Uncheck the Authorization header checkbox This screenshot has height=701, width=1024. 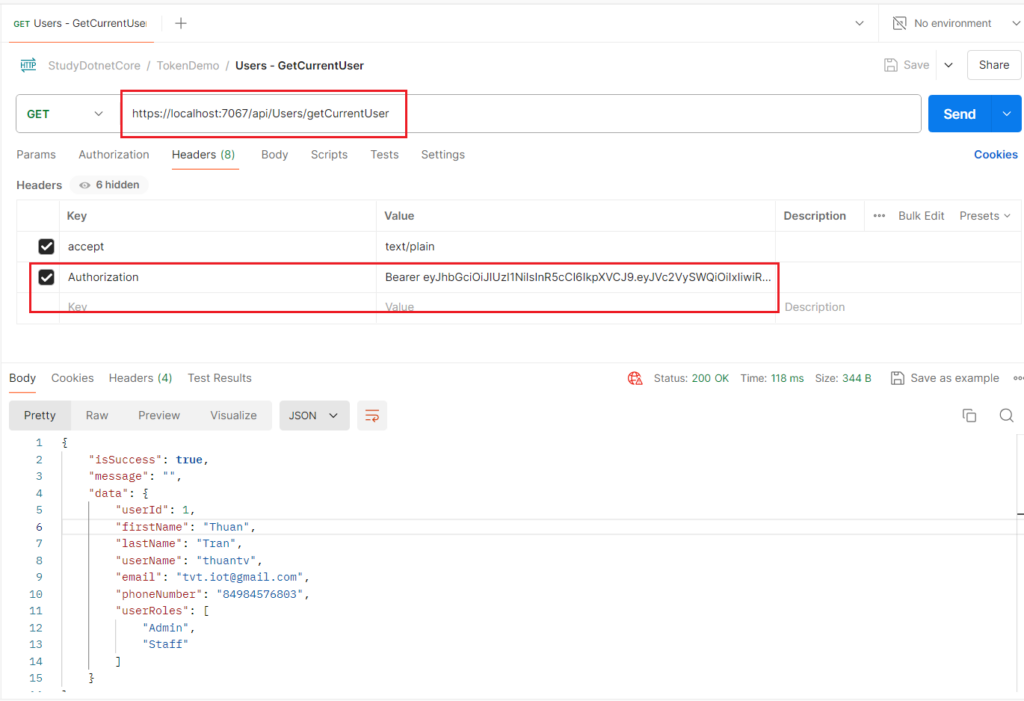pyautogui.click(x=46, y=277)
